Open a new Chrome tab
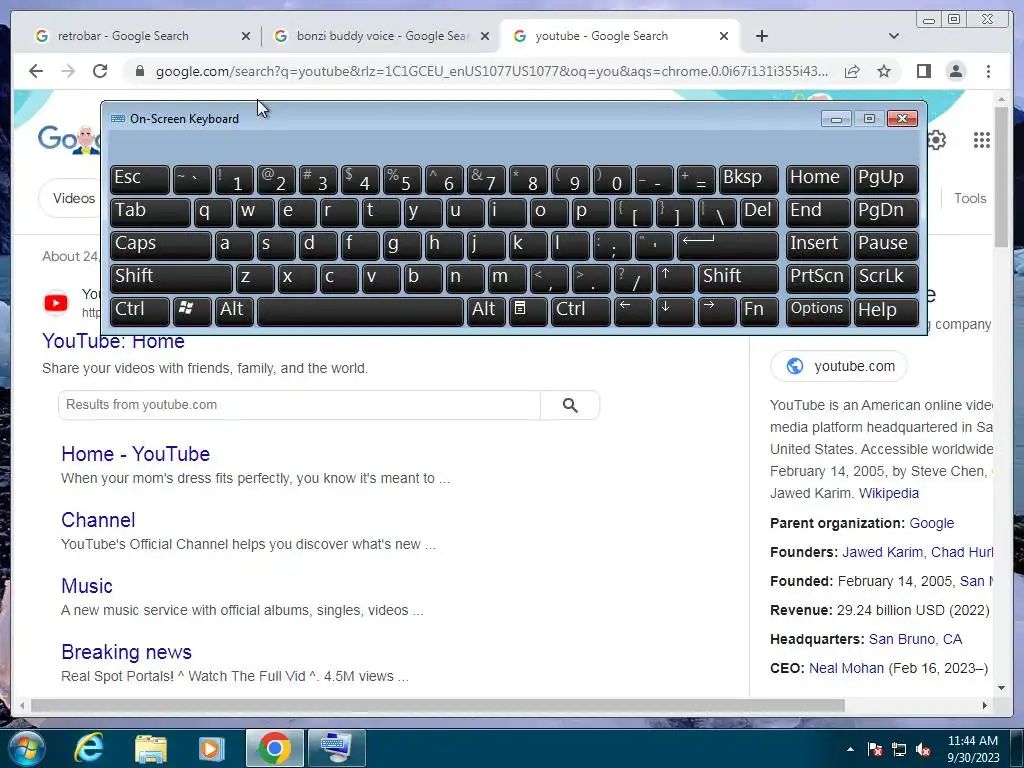Image resolution: width=1024 pixels, height=768 pixels. (761, 36)
